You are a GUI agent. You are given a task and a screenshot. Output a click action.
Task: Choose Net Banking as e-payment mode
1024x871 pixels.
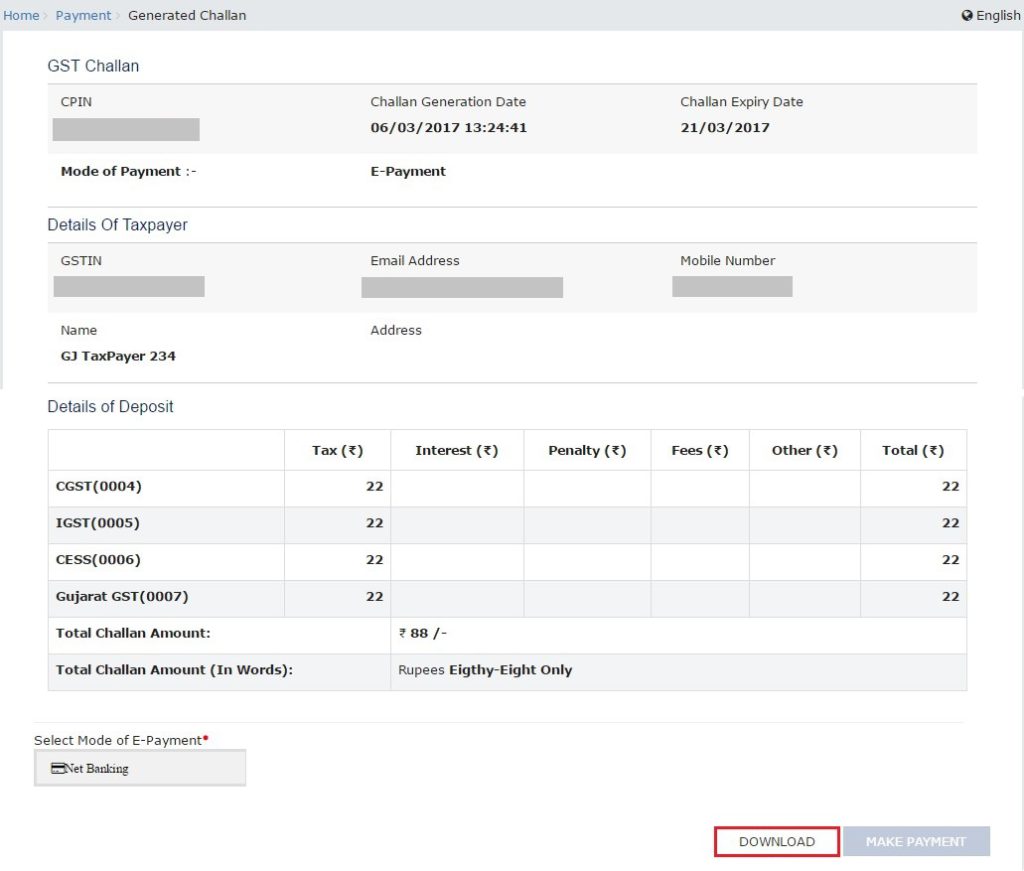pyautogui.click(x=140, y=768)
